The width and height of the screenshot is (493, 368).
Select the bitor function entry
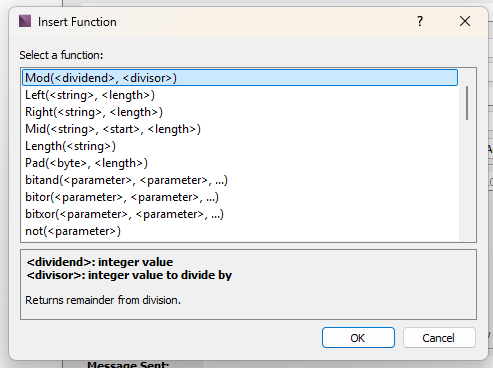coord(240,197)
